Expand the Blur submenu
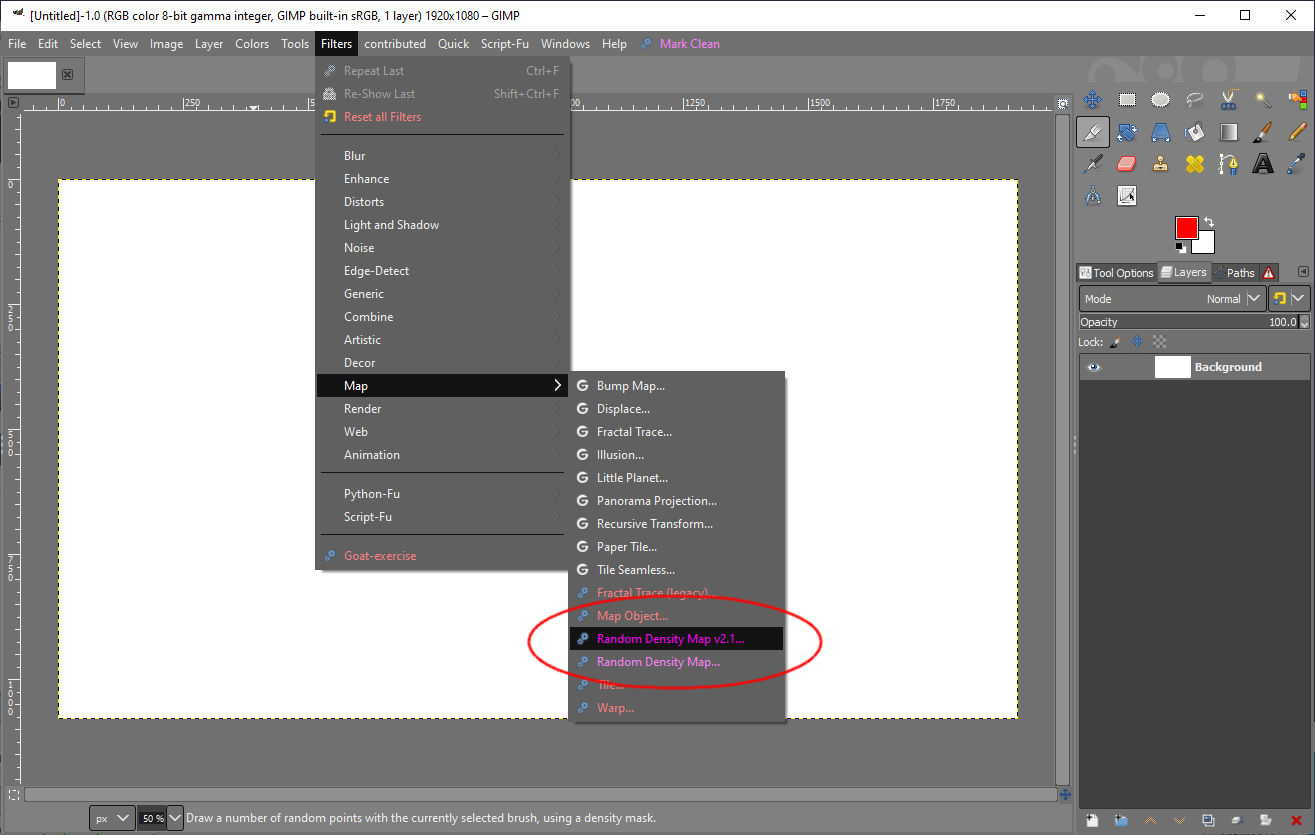Screen dimensions: 1315x835 tap(442, 156)
